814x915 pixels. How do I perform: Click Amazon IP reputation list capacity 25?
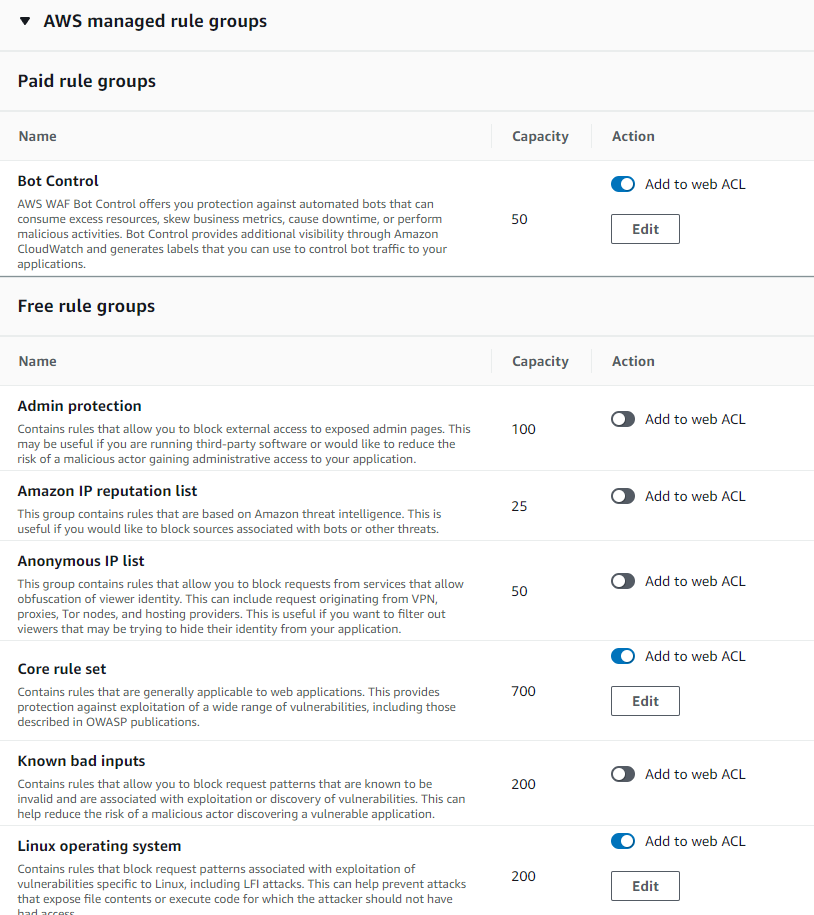click(x=519, y=507)
